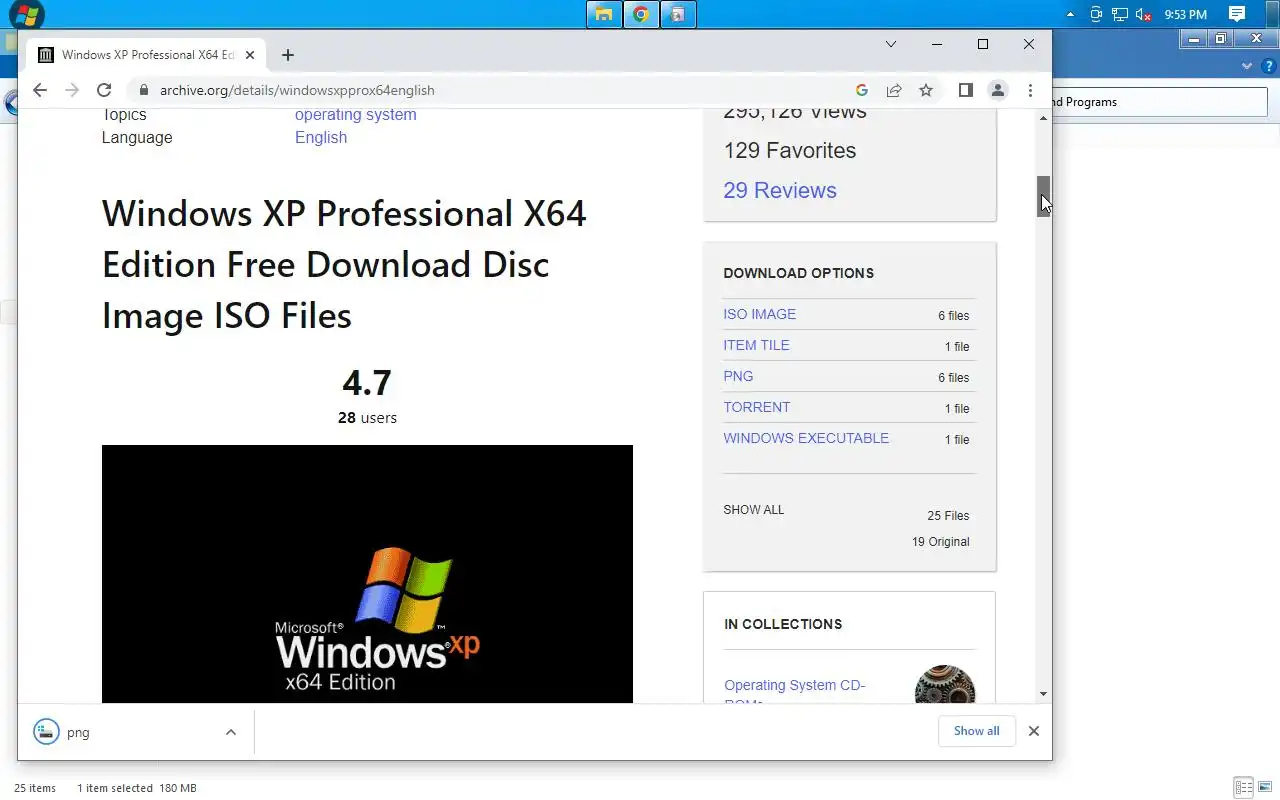Image resolution: width=1280 pixels, height=800 pixels.
Task: Close the downloads bar
Action: click(x=1033, y=731)
